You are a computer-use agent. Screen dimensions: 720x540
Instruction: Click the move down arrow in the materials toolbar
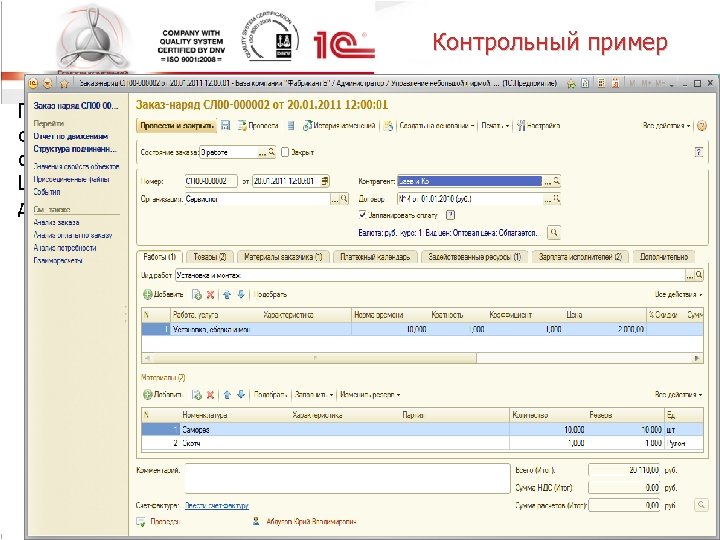241,395
